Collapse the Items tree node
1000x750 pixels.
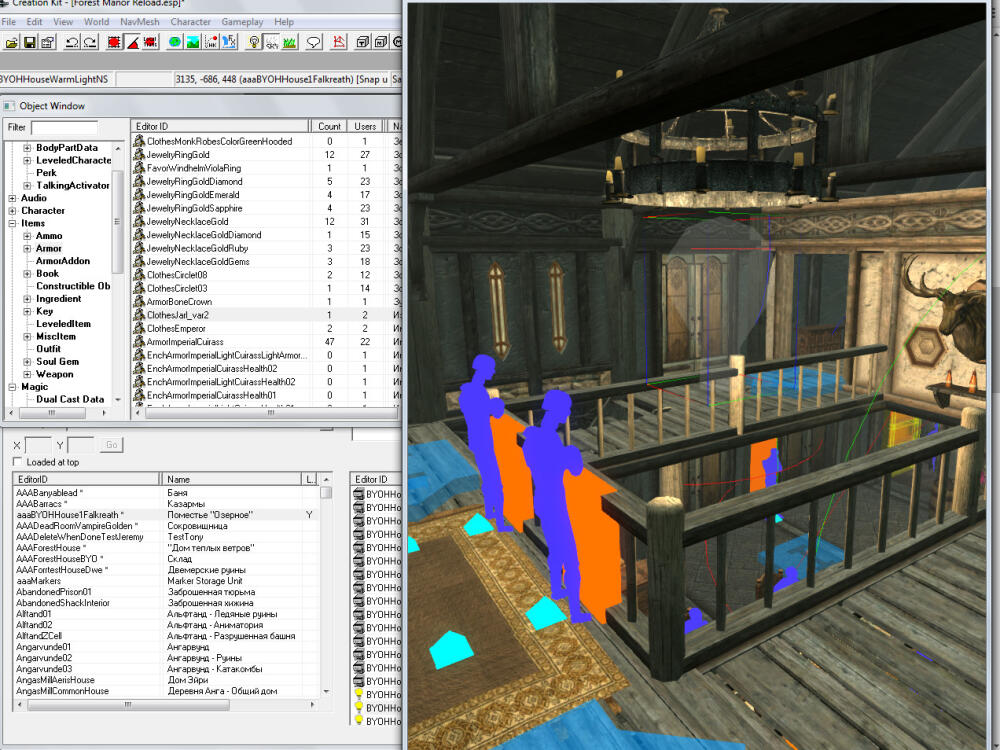point(12,223)
